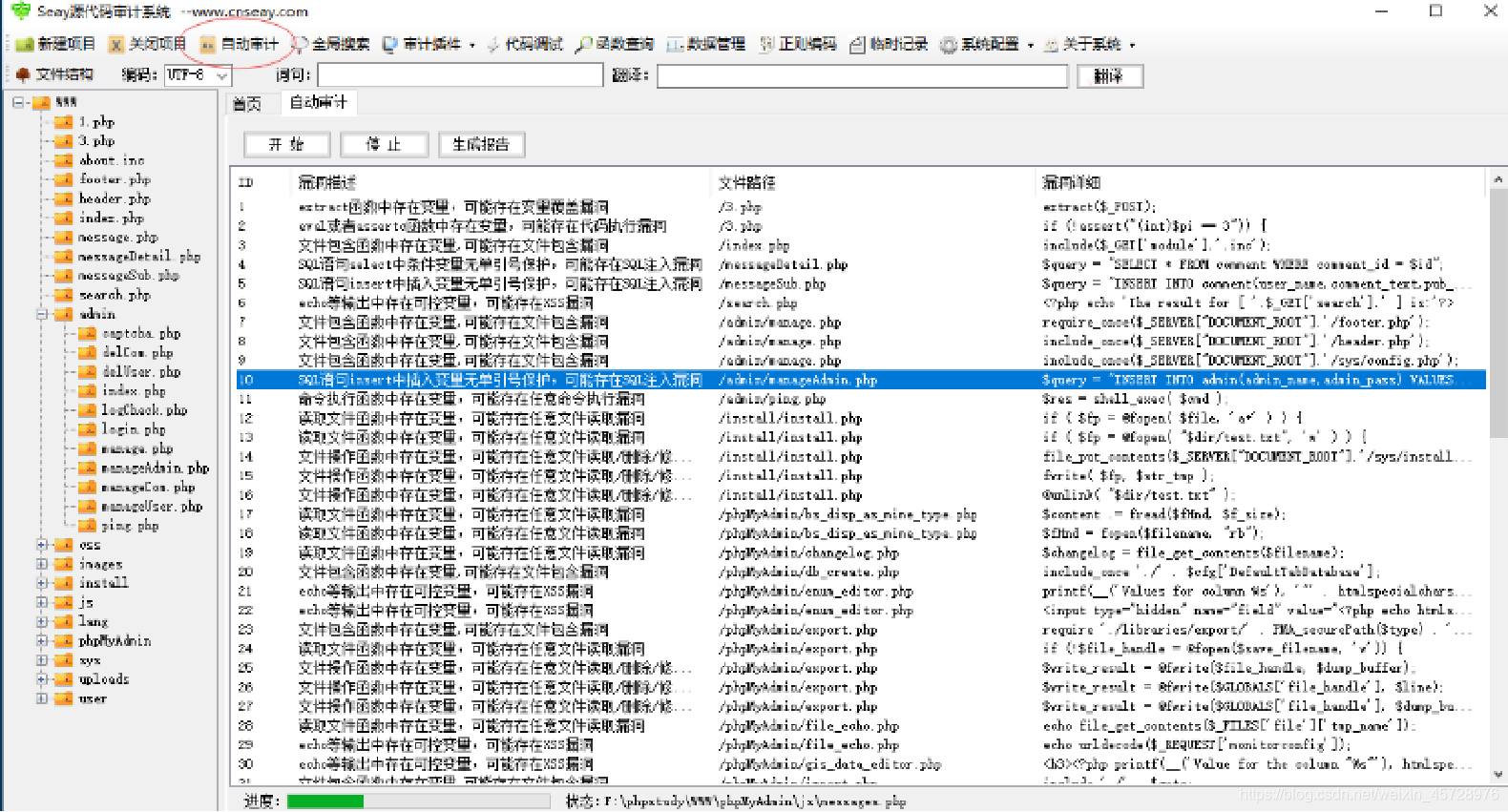Expand the sys folder

click(42, 660)
